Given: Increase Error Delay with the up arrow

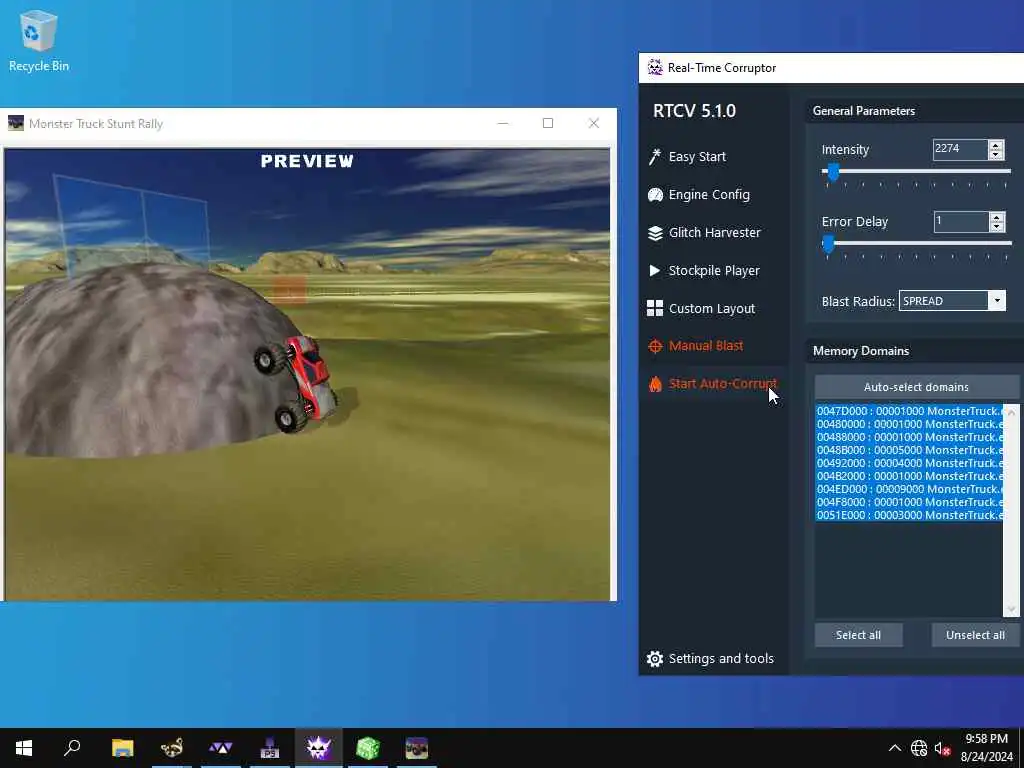Looking at the screenshot, I should point(997,217).
